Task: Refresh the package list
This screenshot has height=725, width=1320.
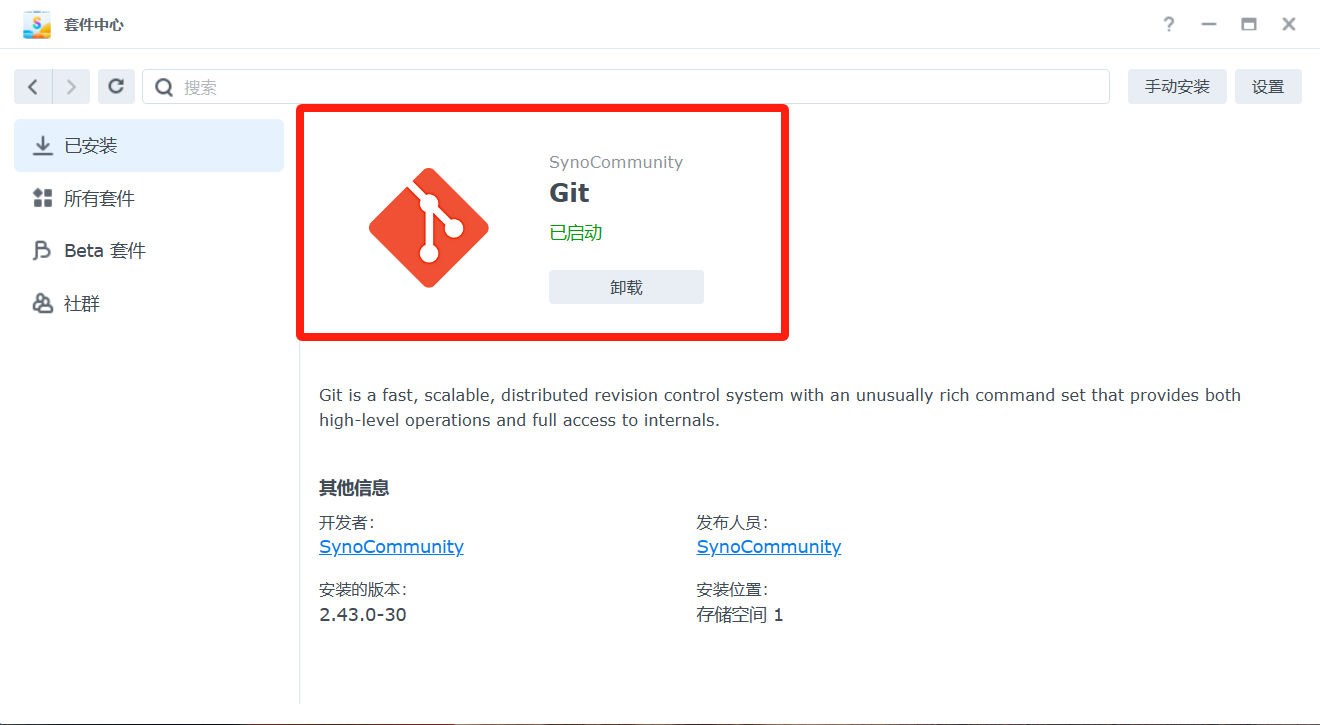Action: 116,87
